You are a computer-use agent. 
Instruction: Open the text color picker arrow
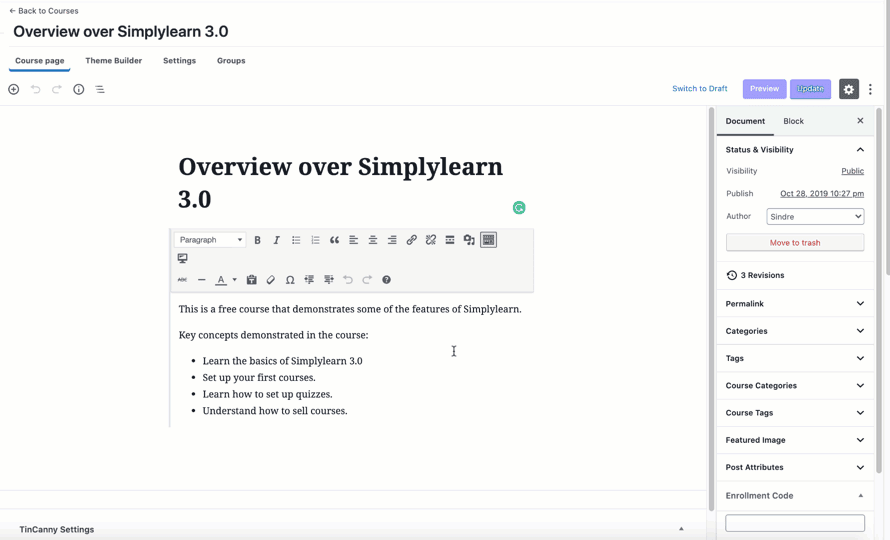click(235, 280)
